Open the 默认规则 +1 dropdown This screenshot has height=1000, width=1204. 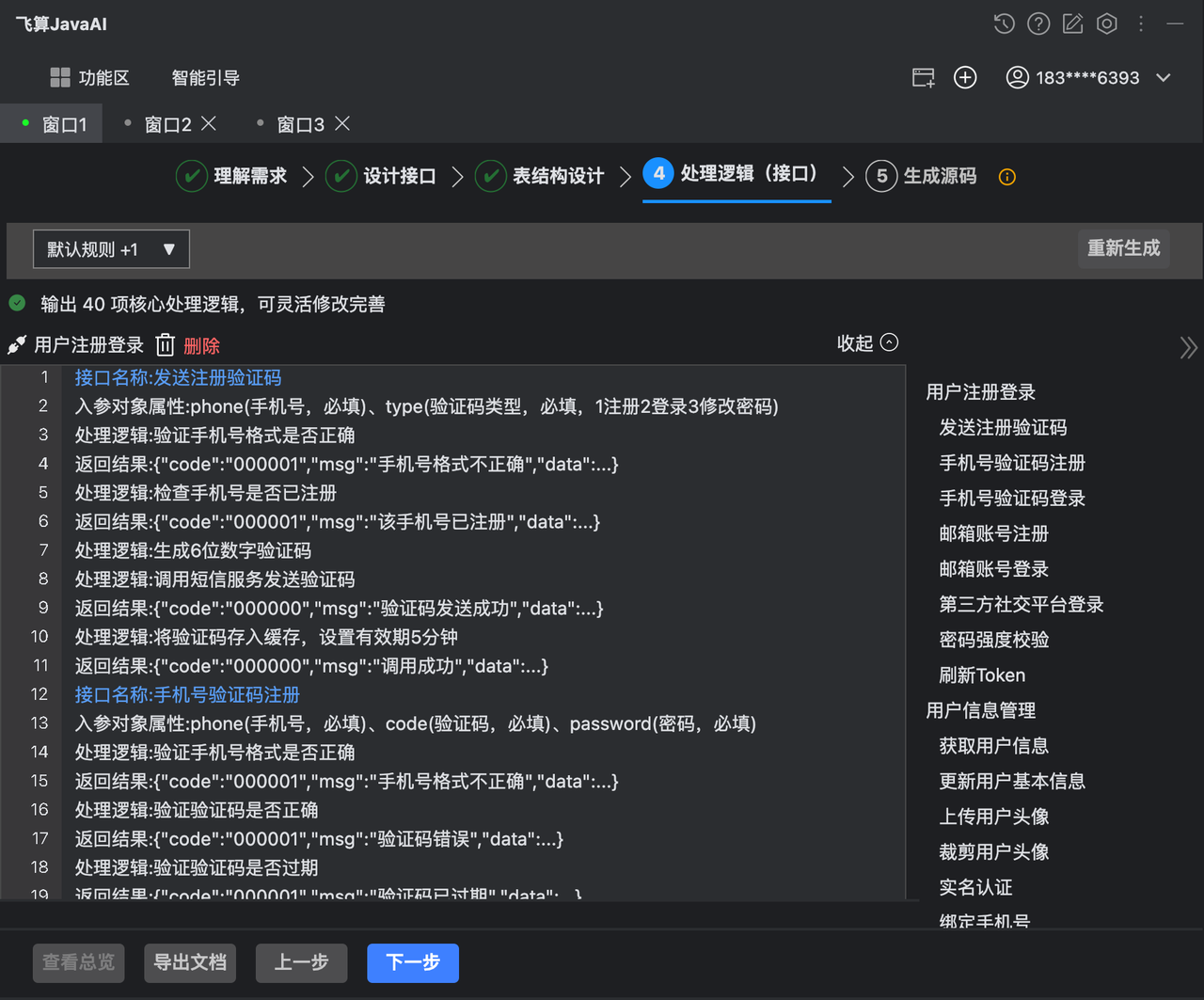pos(111,249)
